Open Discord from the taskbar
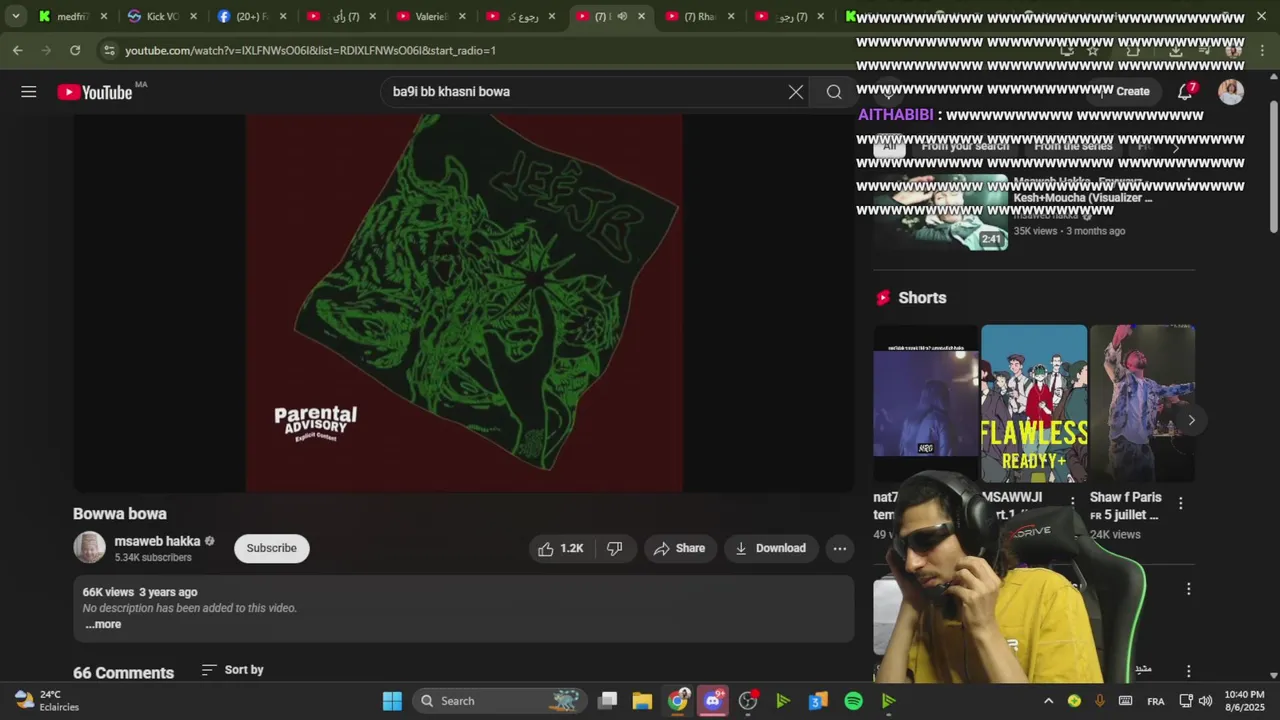Image resolution: width=1280 pixels, height=720 pixels. [x=713, y=701]
